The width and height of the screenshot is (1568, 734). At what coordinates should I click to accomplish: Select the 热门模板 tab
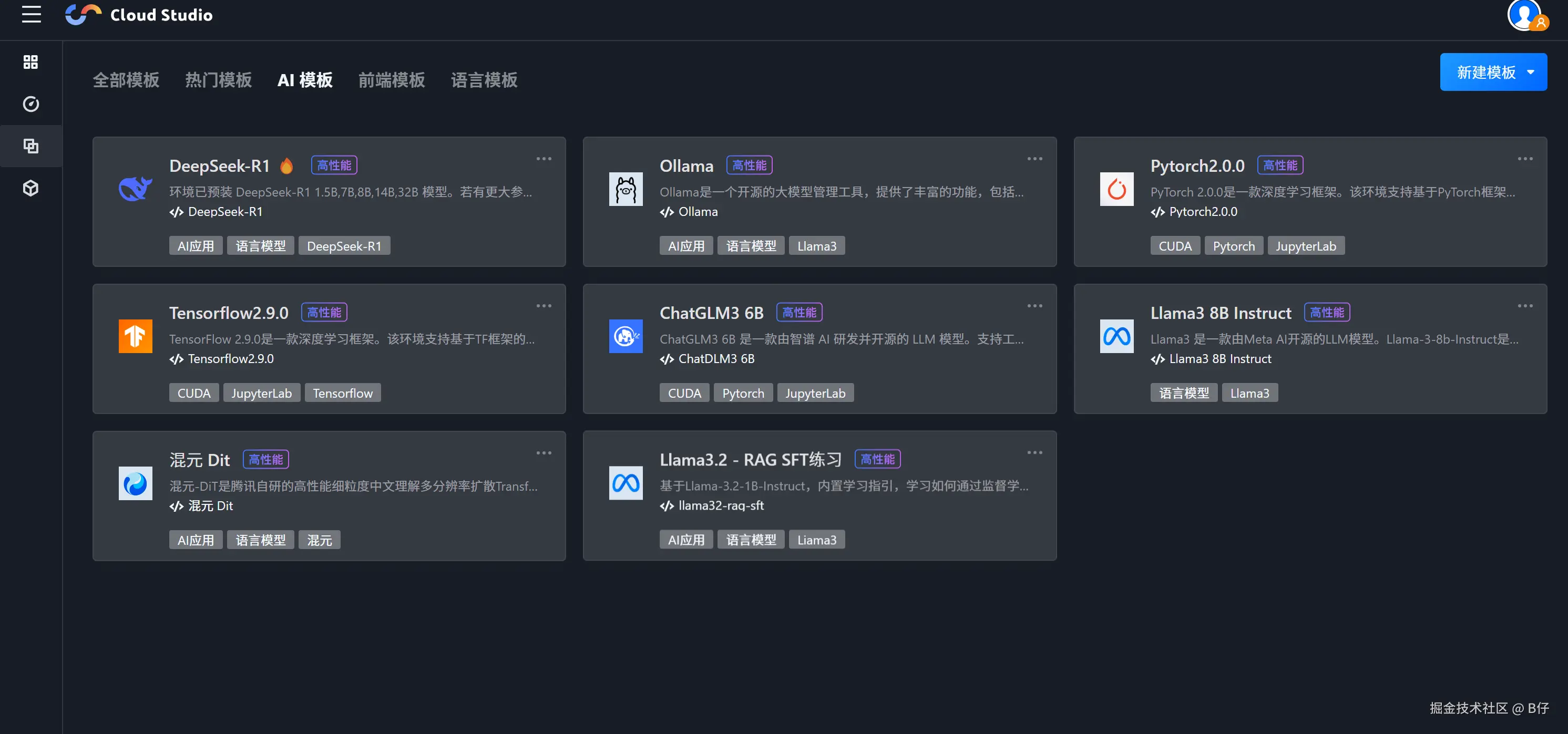pos(218,80)
